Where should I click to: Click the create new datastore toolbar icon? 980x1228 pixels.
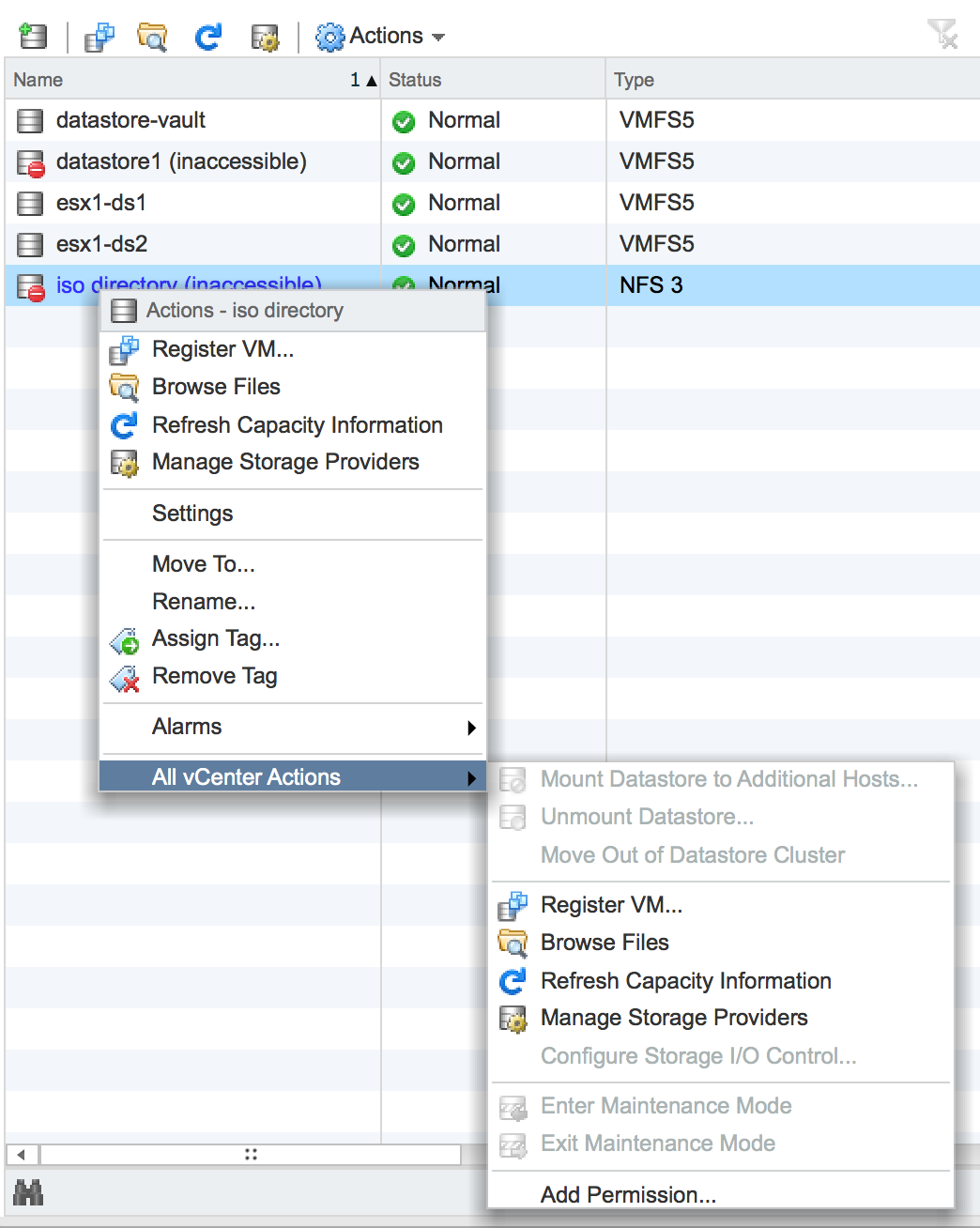pyautogui.click(x=33, y=37)
